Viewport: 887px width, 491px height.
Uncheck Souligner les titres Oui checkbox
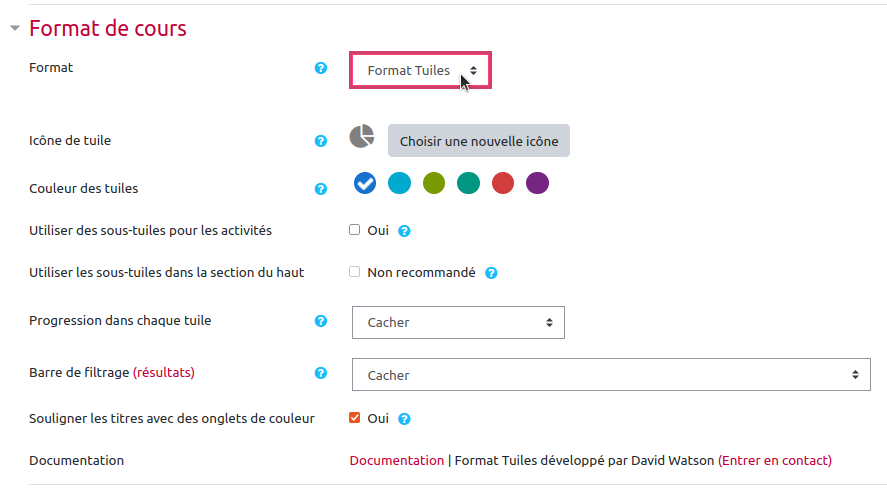point(354,417)
